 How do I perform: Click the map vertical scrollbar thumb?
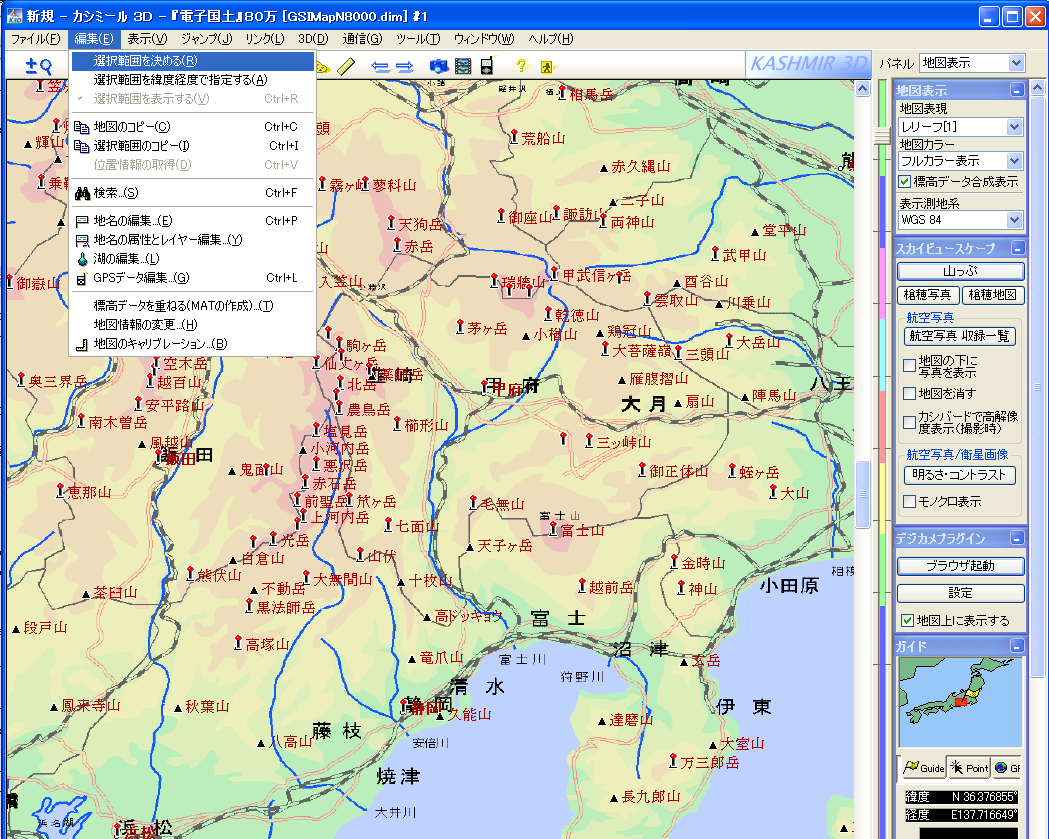pos(862,494)
